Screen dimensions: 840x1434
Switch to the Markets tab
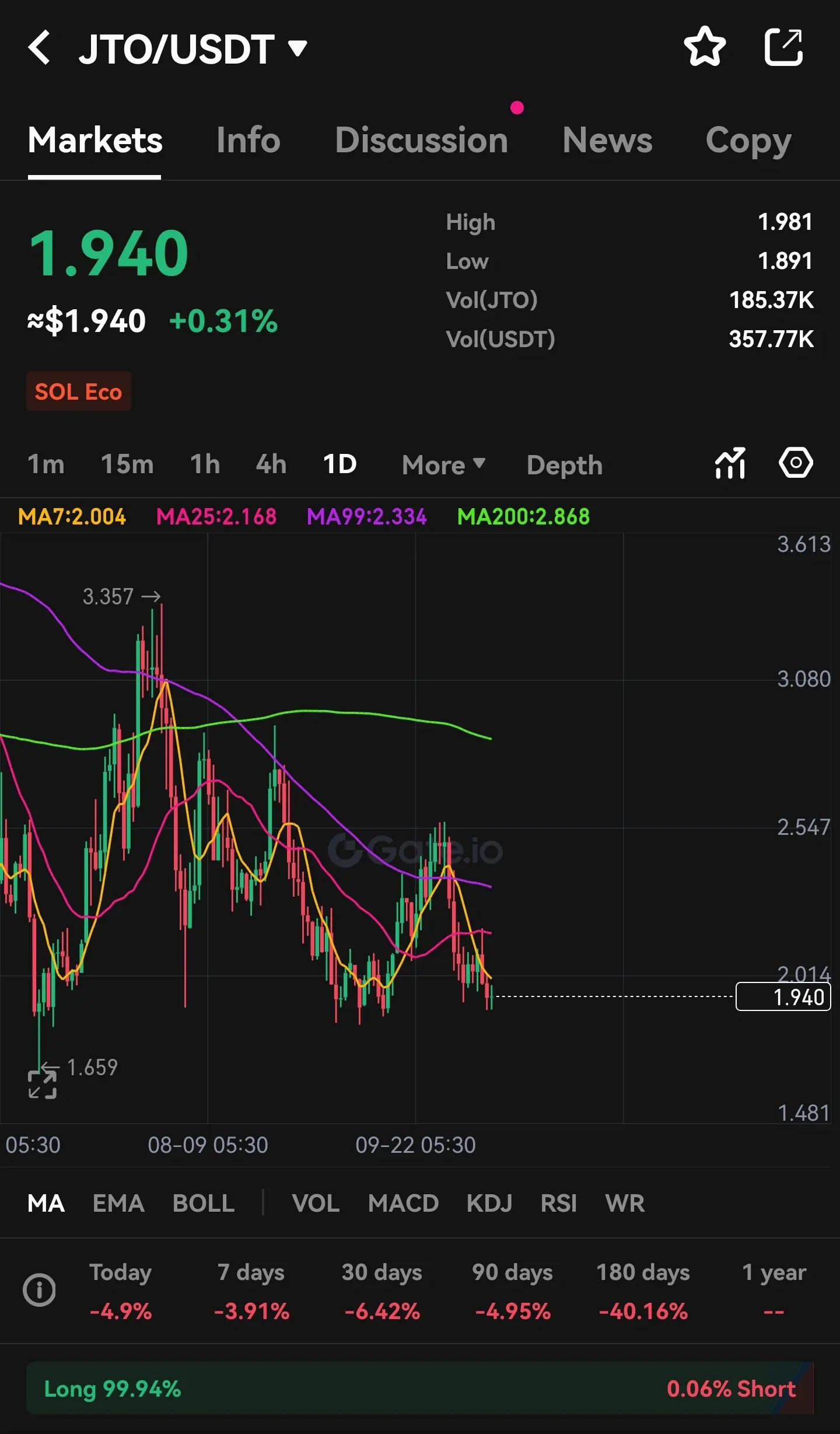coord(95,140)
